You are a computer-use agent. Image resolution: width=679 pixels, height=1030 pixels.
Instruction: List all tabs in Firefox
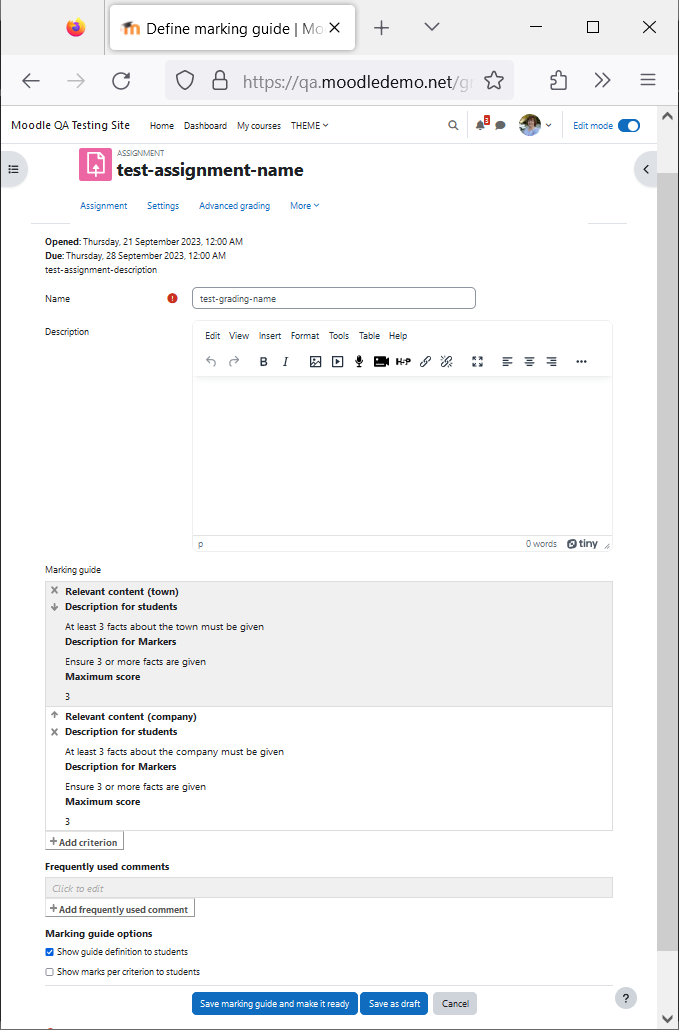[431, 27]
